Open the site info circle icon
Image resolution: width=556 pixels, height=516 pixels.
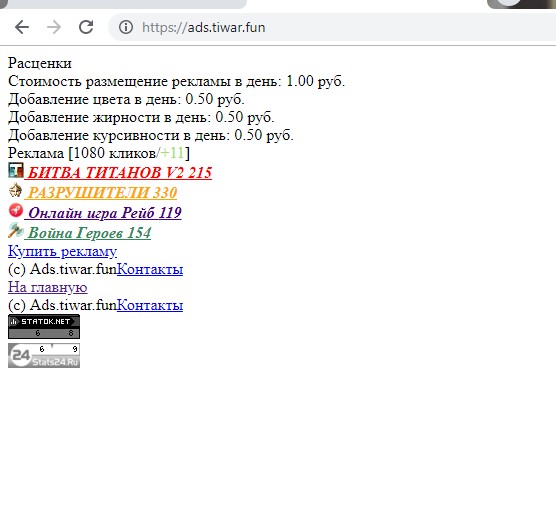(x=126, y=27)
